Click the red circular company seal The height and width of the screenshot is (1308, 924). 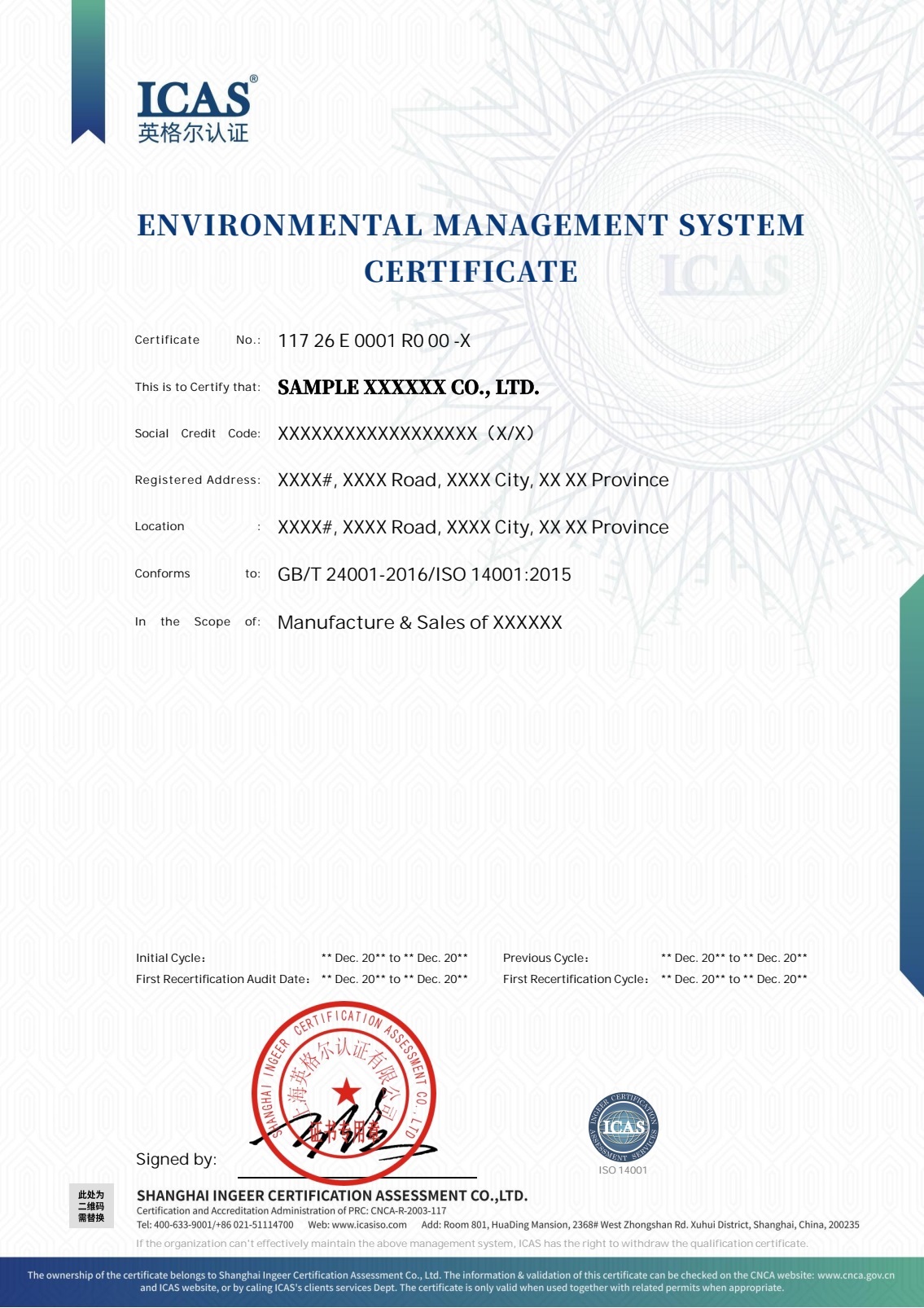point(344,1095)
